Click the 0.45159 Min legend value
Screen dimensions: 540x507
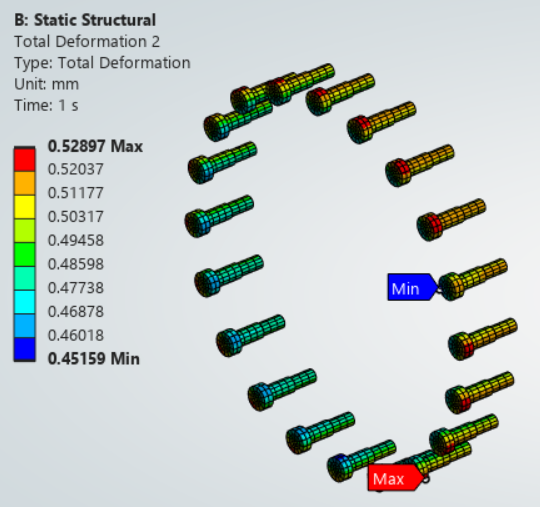(x=94, y=359)
